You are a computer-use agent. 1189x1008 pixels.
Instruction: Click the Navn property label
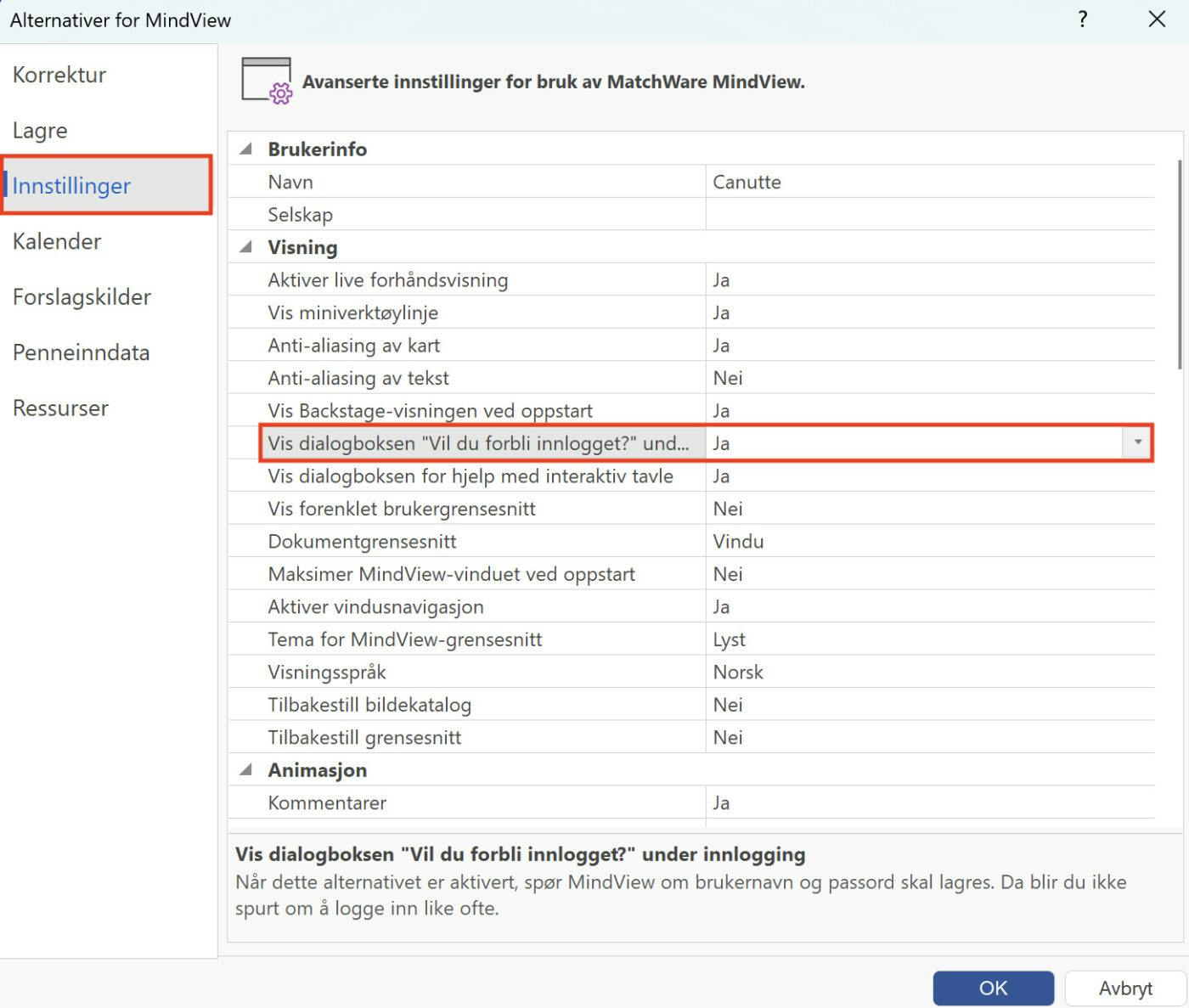[x=290, y=182]
